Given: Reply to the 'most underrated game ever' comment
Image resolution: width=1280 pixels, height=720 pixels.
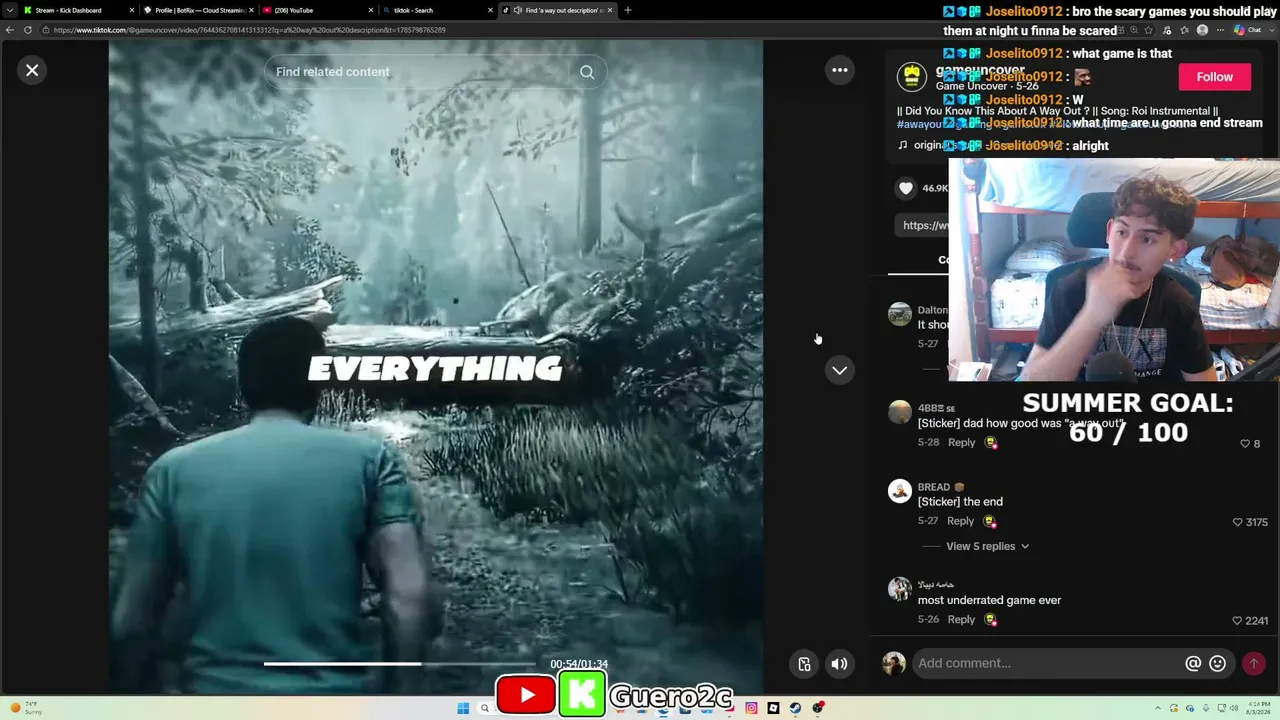Looking at the screenshot, I should coord(961,619).
